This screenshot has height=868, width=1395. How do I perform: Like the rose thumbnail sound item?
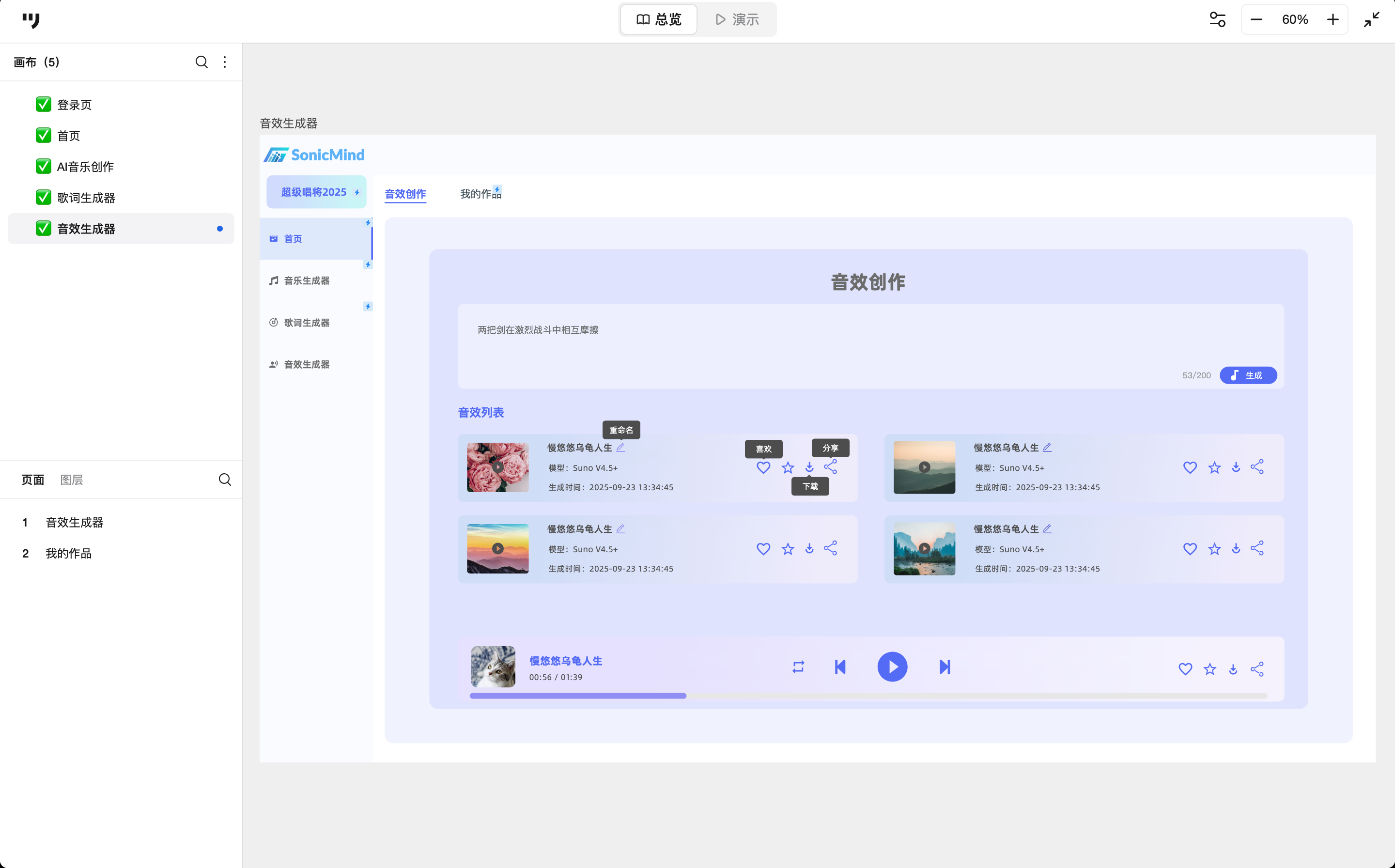click(763, 467)
